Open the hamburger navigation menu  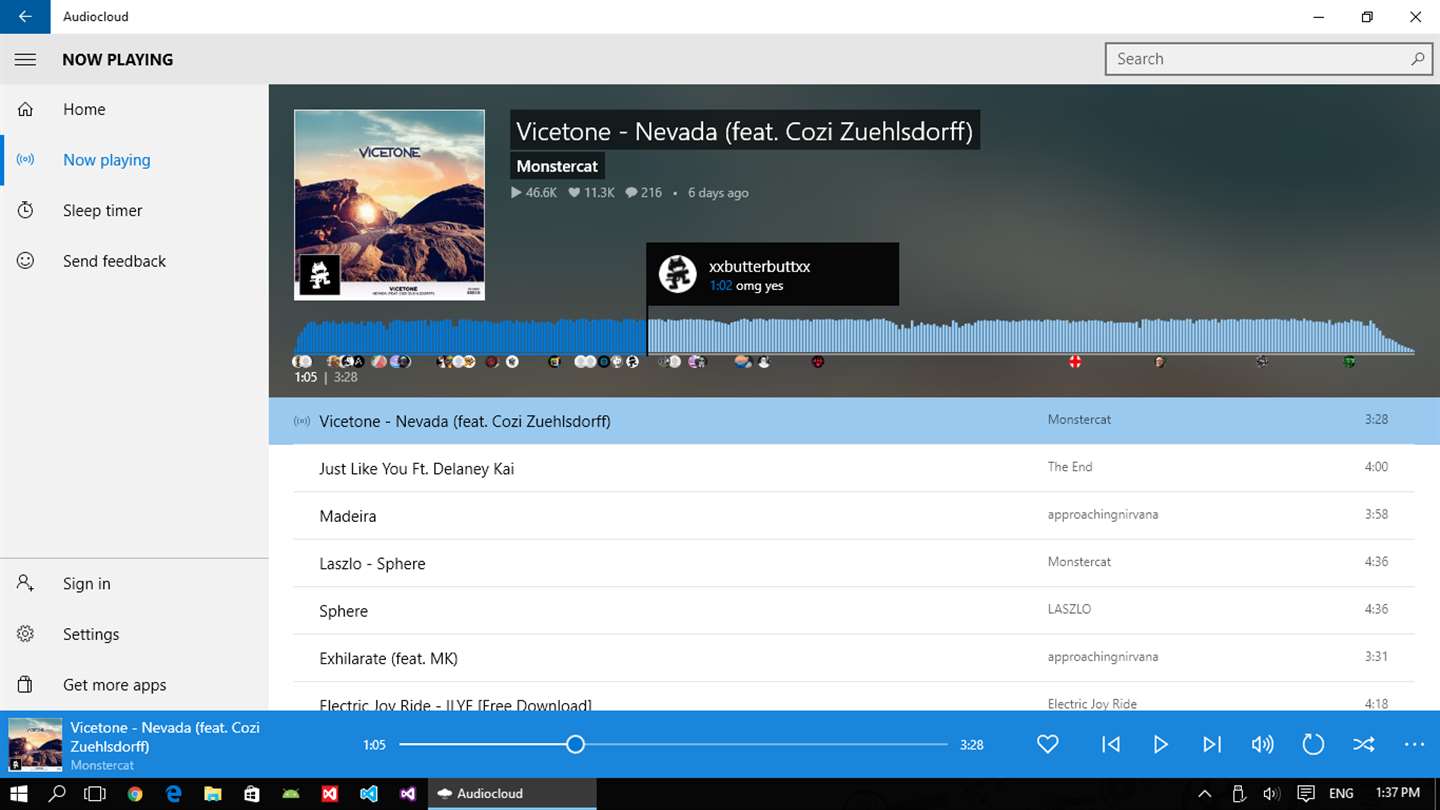tap(25, 59)
